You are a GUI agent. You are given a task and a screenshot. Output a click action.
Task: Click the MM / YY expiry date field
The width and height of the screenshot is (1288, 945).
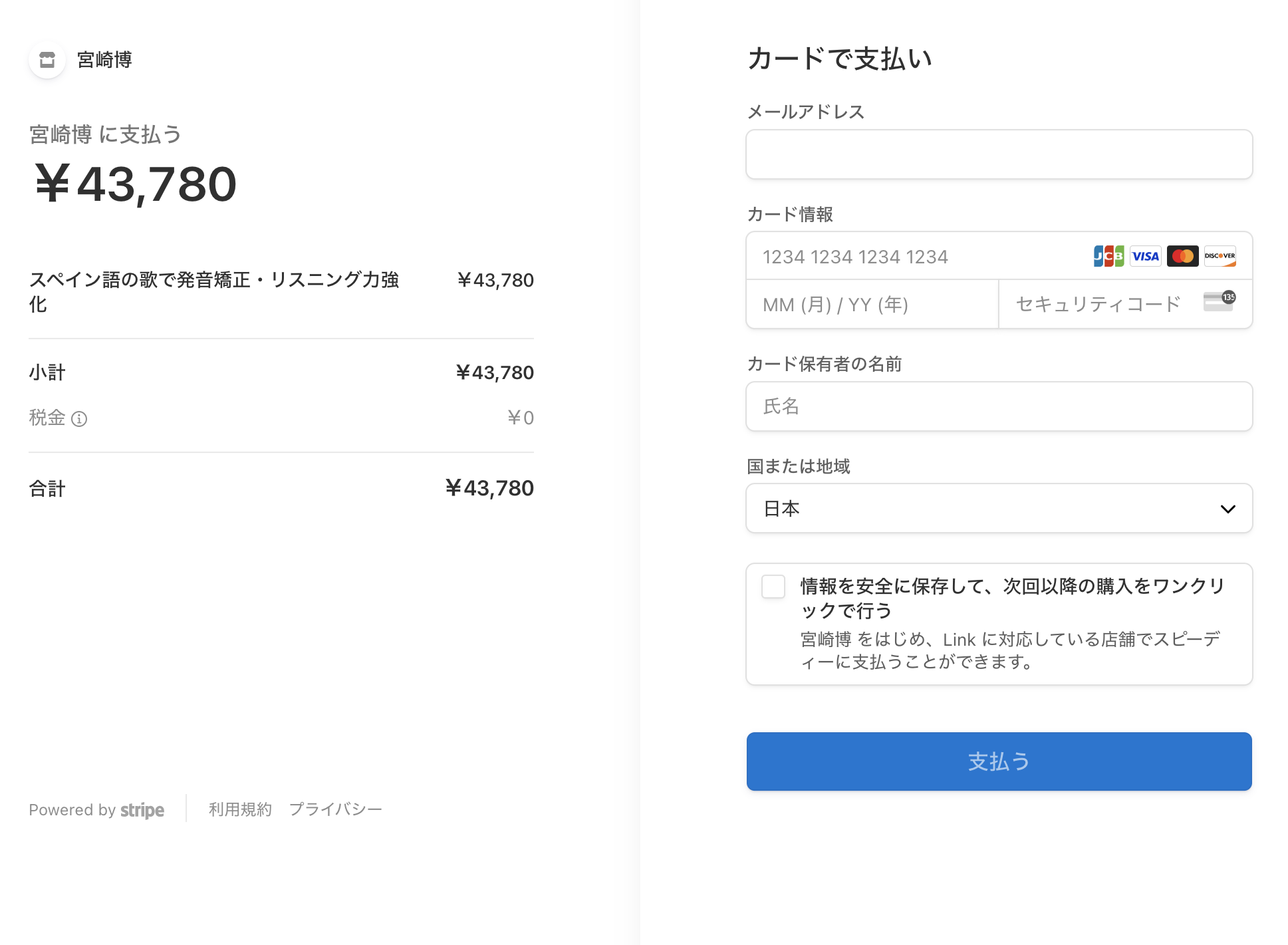(x=872, y=304)
